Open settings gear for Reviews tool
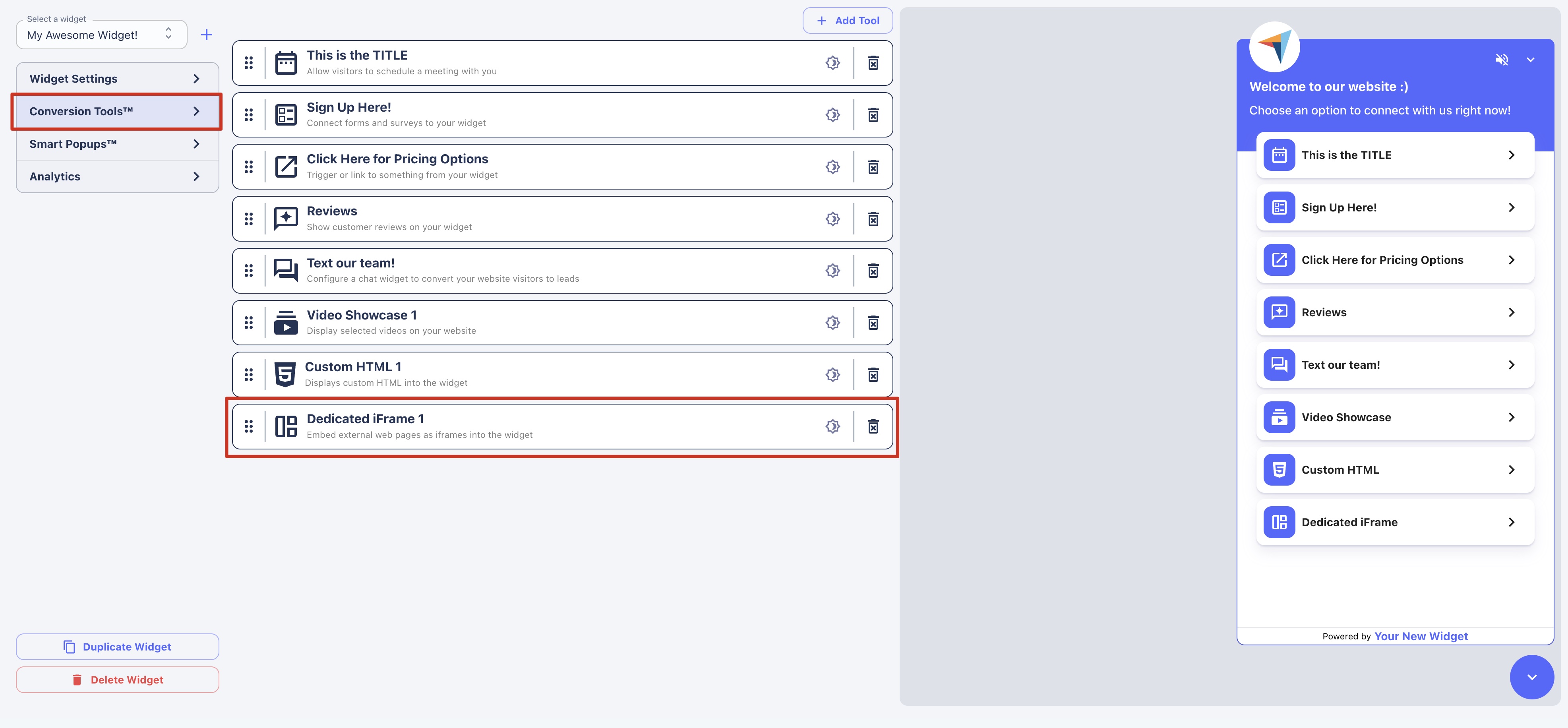This screenshot has width=1568, height=728. click(832, 219)
